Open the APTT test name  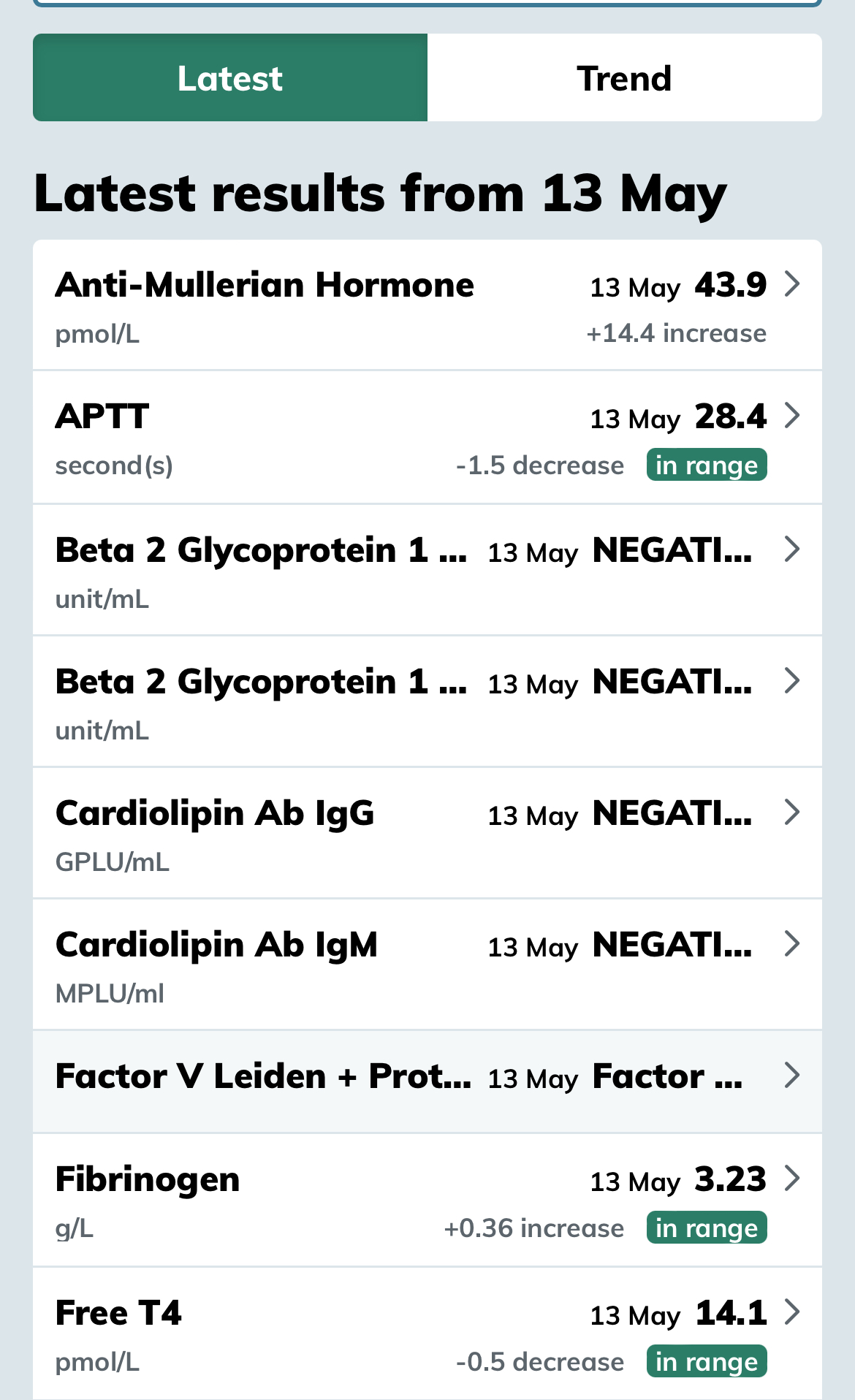102,416
